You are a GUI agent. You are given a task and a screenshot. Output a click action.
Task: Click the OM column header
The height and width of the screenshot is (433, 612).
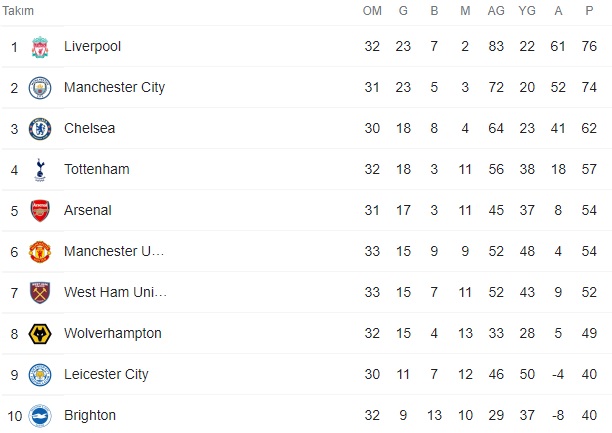click(372, 11)
